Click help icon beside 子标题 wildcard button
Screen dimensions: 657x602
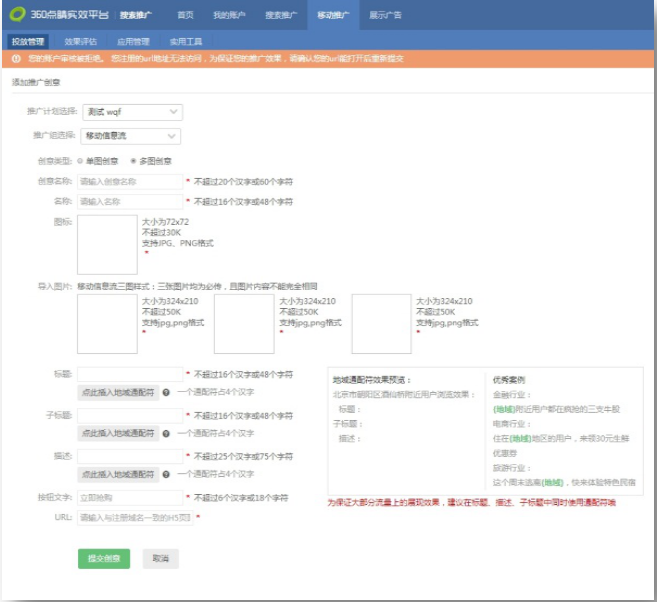pos(166,433)
